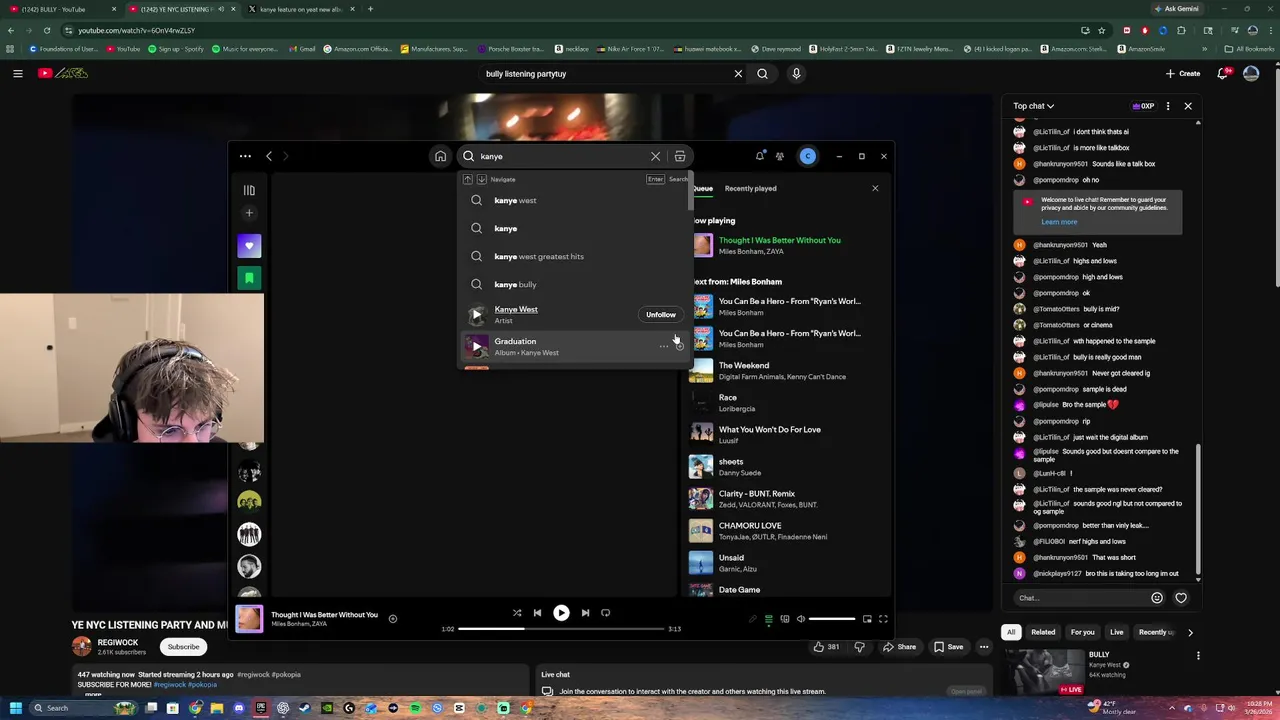Go to Spotify Home icon

click(440, 156)
